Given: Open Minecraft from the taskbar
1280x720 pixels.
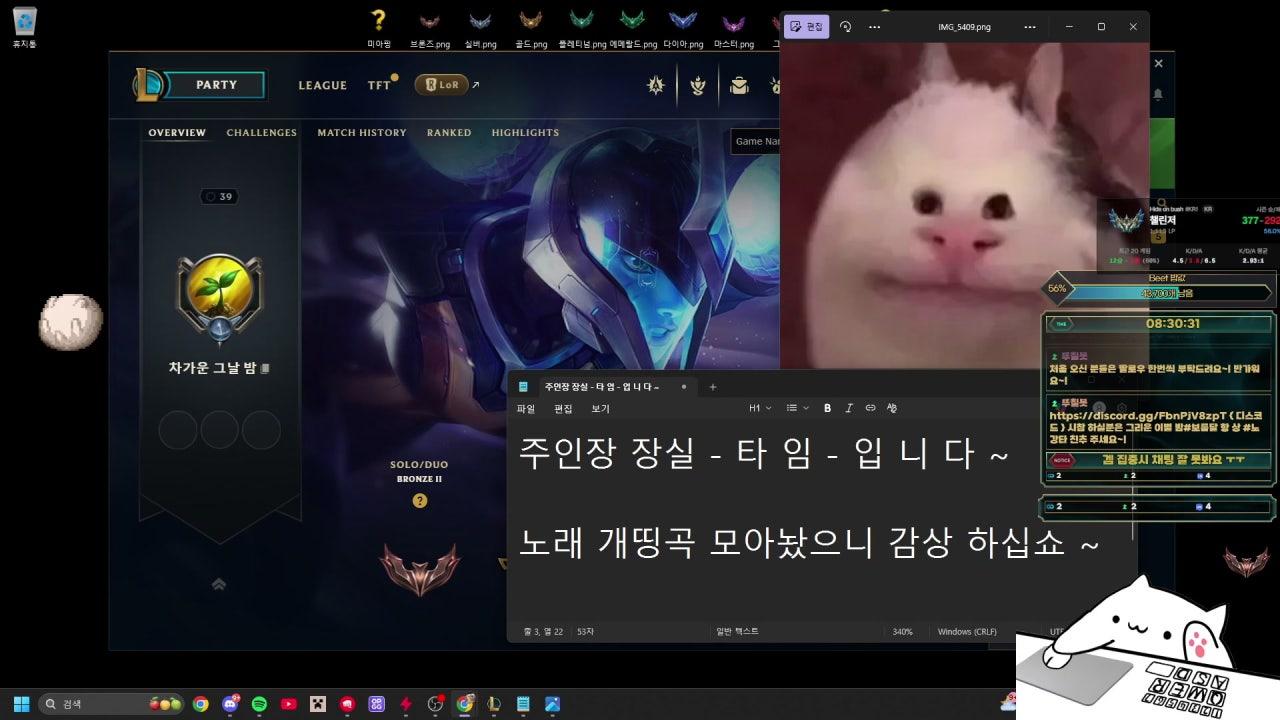Looking at the screenshot, I should click(x=318, y=704).
